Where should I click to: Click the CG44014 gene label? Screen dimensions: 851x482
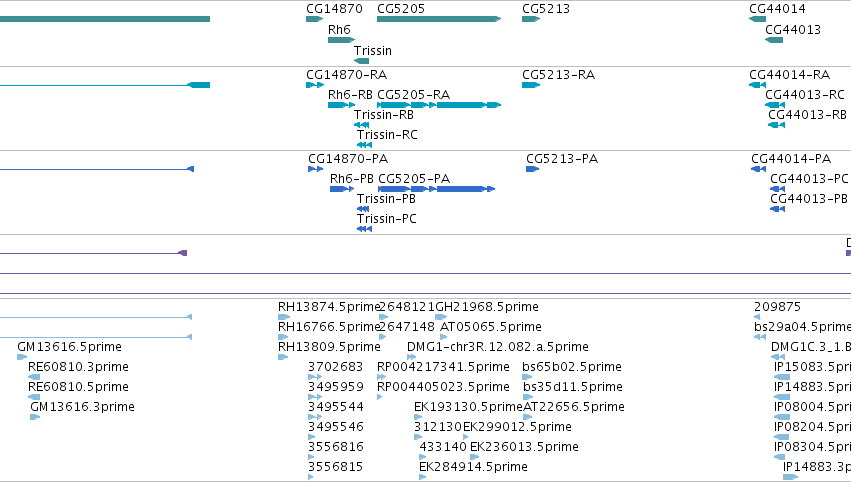[x=777, y=9]
